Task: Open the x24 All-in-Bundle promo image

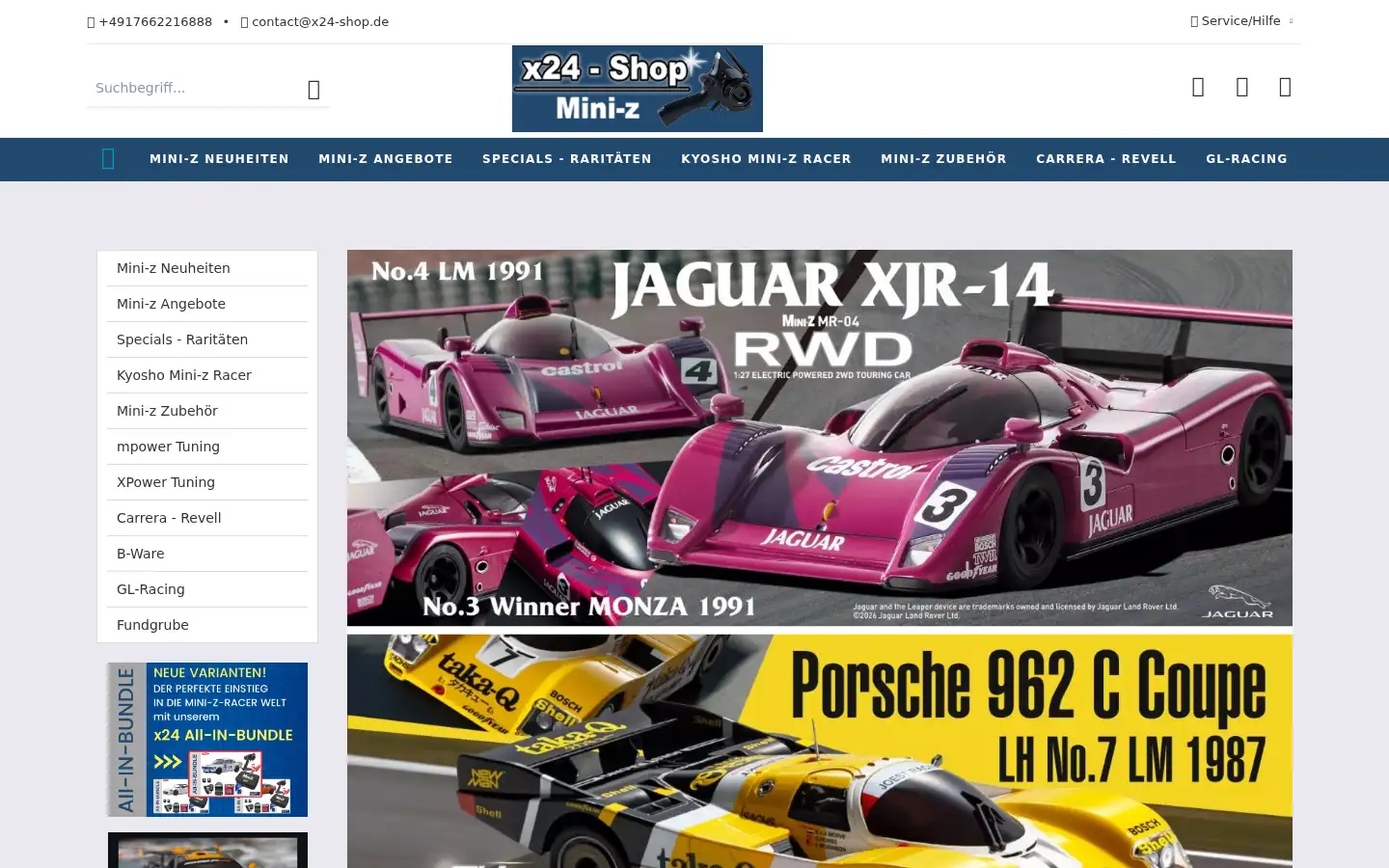Action: [207, 740]
